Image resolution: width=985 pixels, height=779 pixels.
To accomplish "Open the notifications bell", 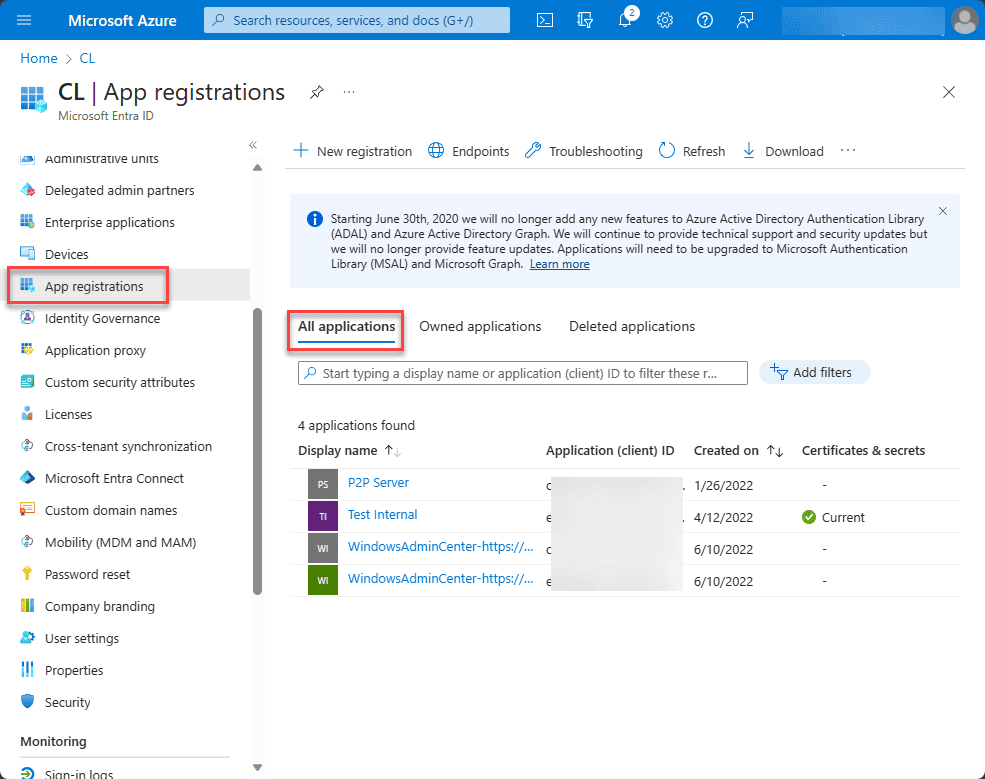I will point(626,19).
